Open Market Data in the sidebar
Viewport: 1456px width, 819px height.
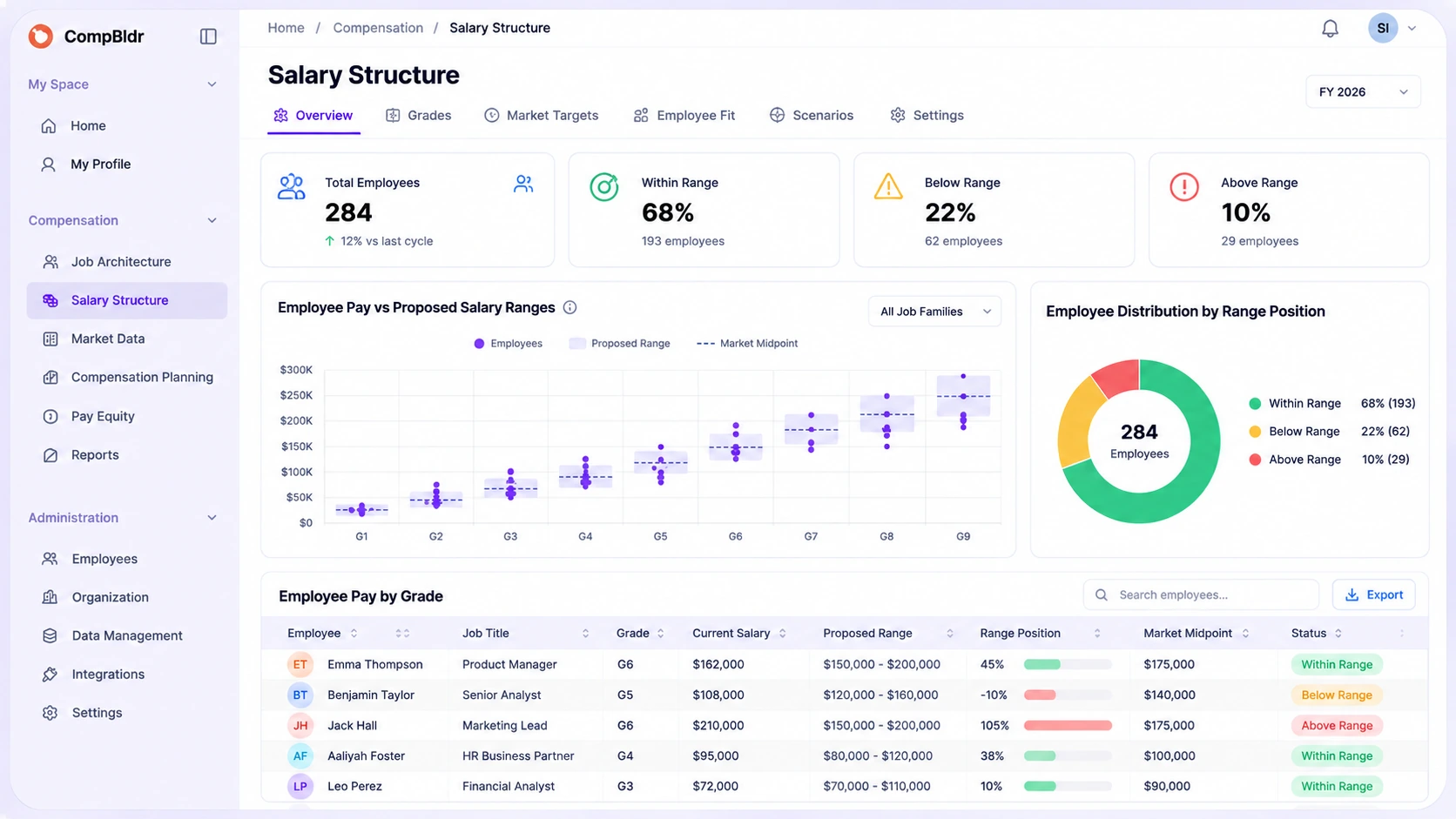click(x=127, y=339)
